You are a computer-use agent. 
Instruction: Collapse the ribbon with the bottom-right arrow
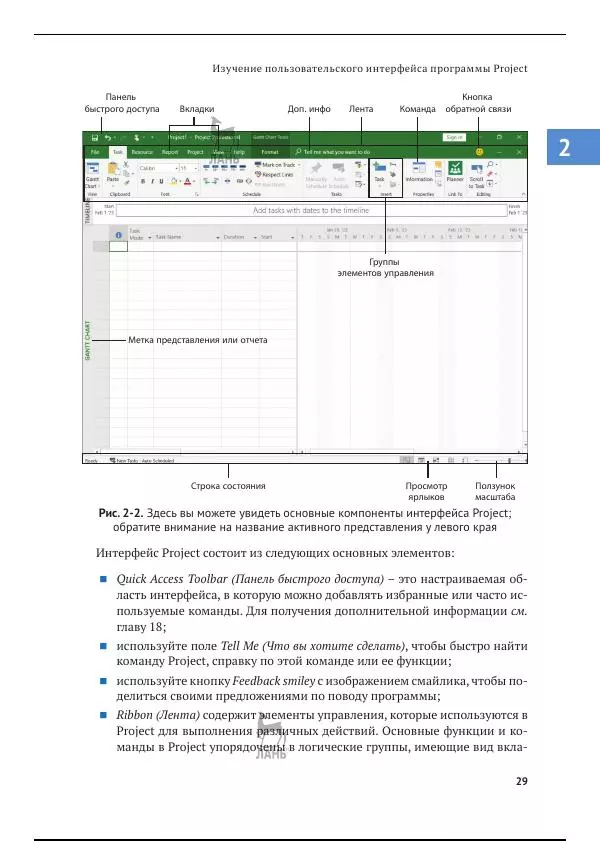point(523,194)
